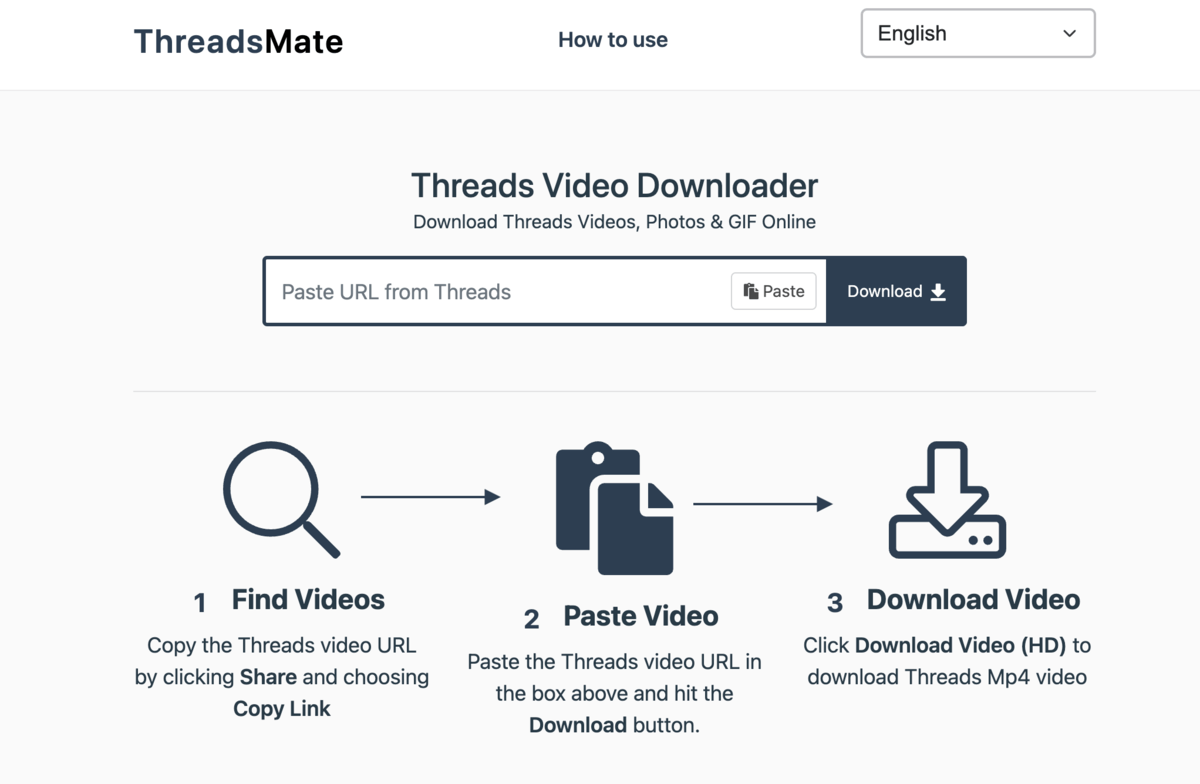Select the Find Videos heading
Screen dimensions: 1200x784
(308, 600)
